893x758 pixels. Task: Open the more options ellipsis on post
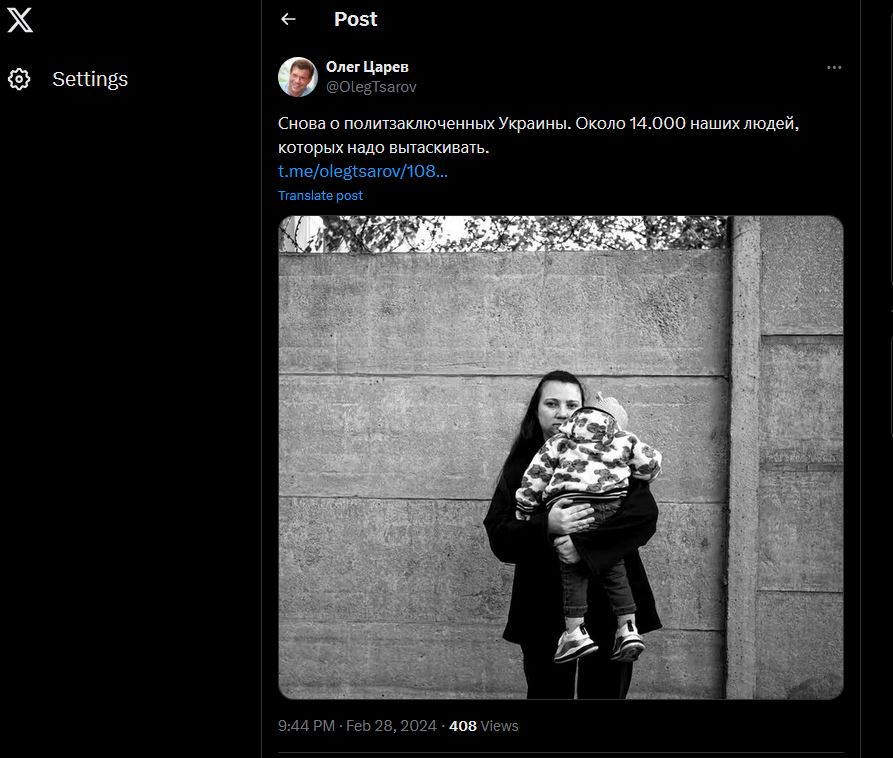tap(834, 68)
